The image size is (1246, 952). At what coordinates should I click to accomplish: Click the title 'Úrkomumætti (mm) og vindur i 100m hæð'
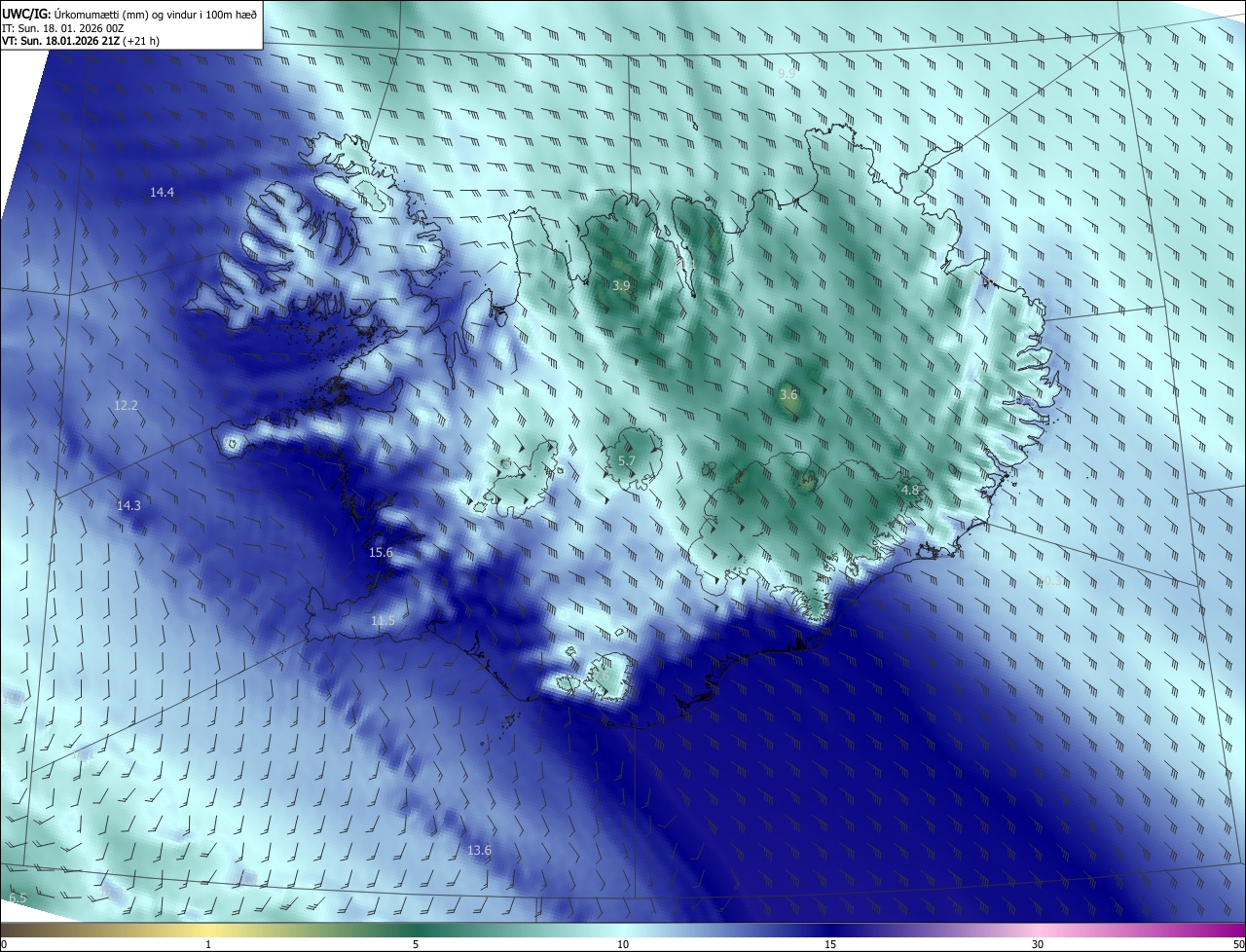[x=156, y=13]
